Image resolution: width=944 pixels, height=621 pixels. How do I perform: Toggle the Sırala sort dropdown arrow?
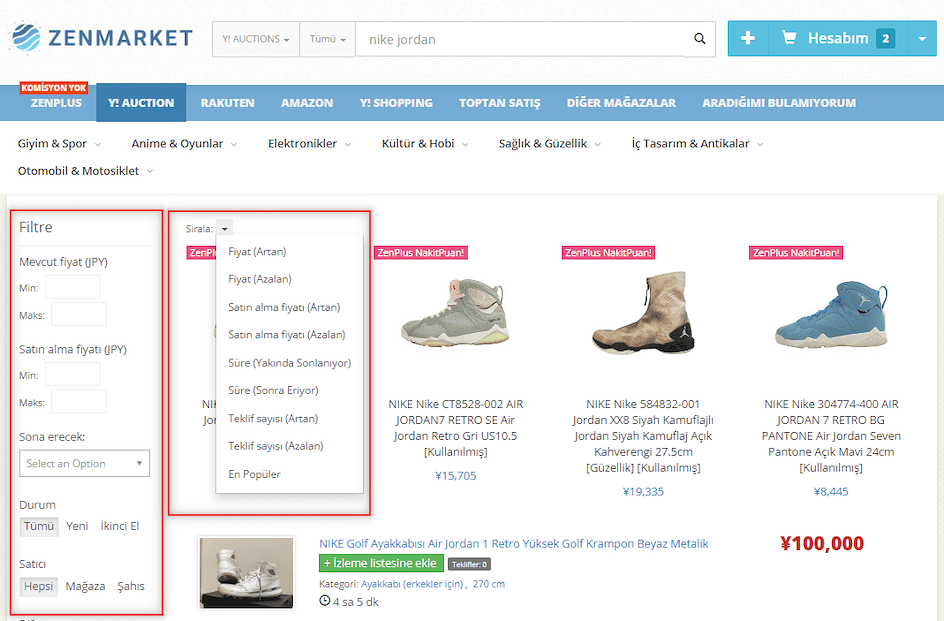click(225, 229)
